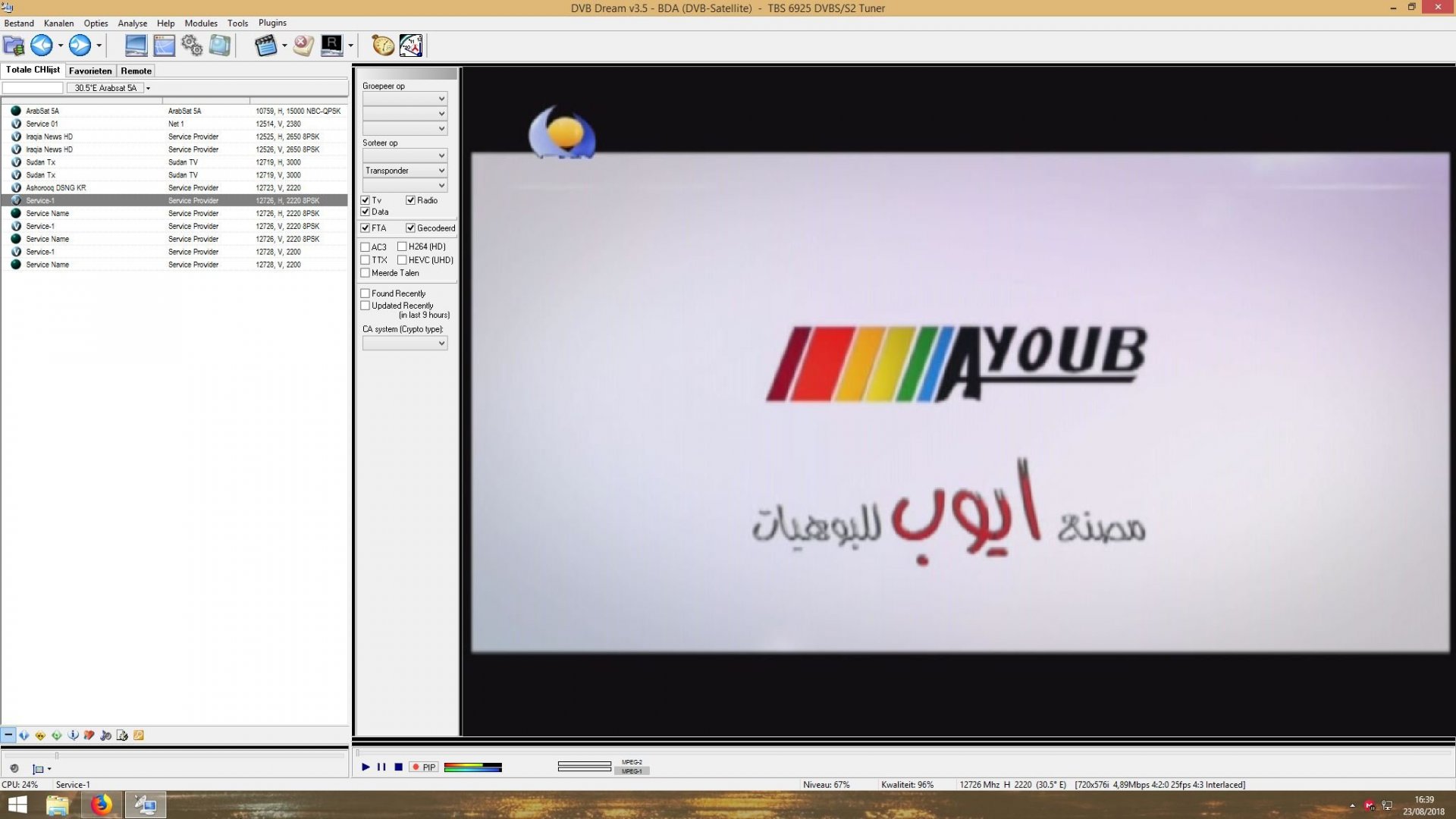Open the EPG clapperboard icon on toolbar

click(x=267, y=45)
